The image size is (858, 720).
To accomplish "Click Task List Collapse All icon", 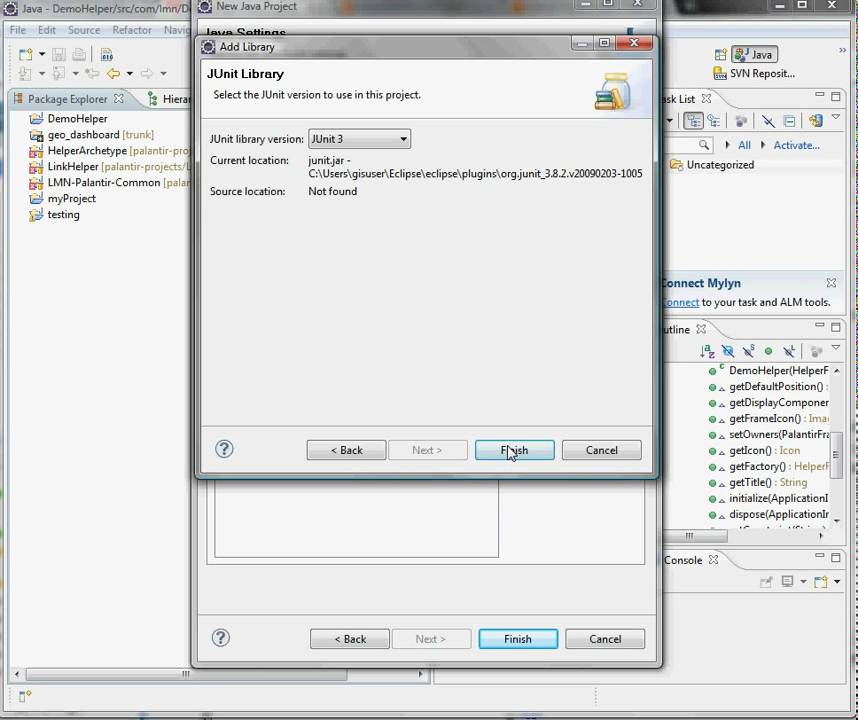I will click(x=789, y=120).
